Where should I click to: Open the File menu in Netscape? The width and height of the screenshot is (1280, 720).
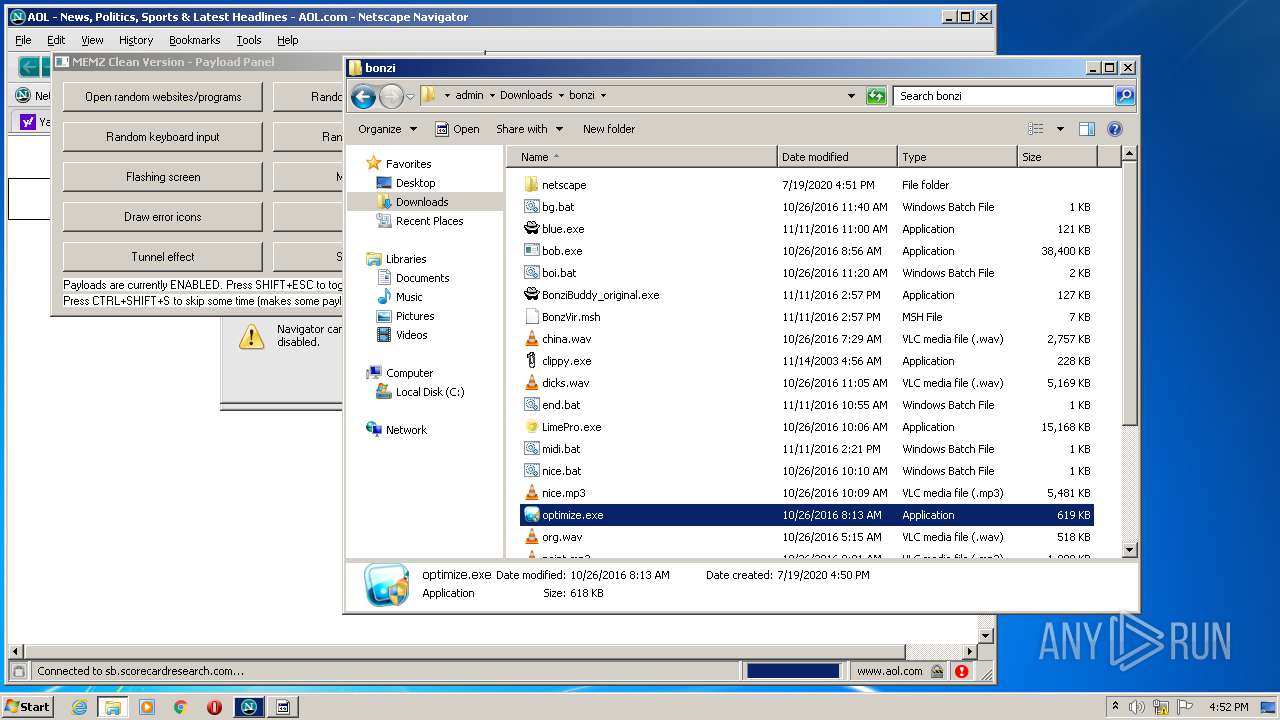[23, 40]
